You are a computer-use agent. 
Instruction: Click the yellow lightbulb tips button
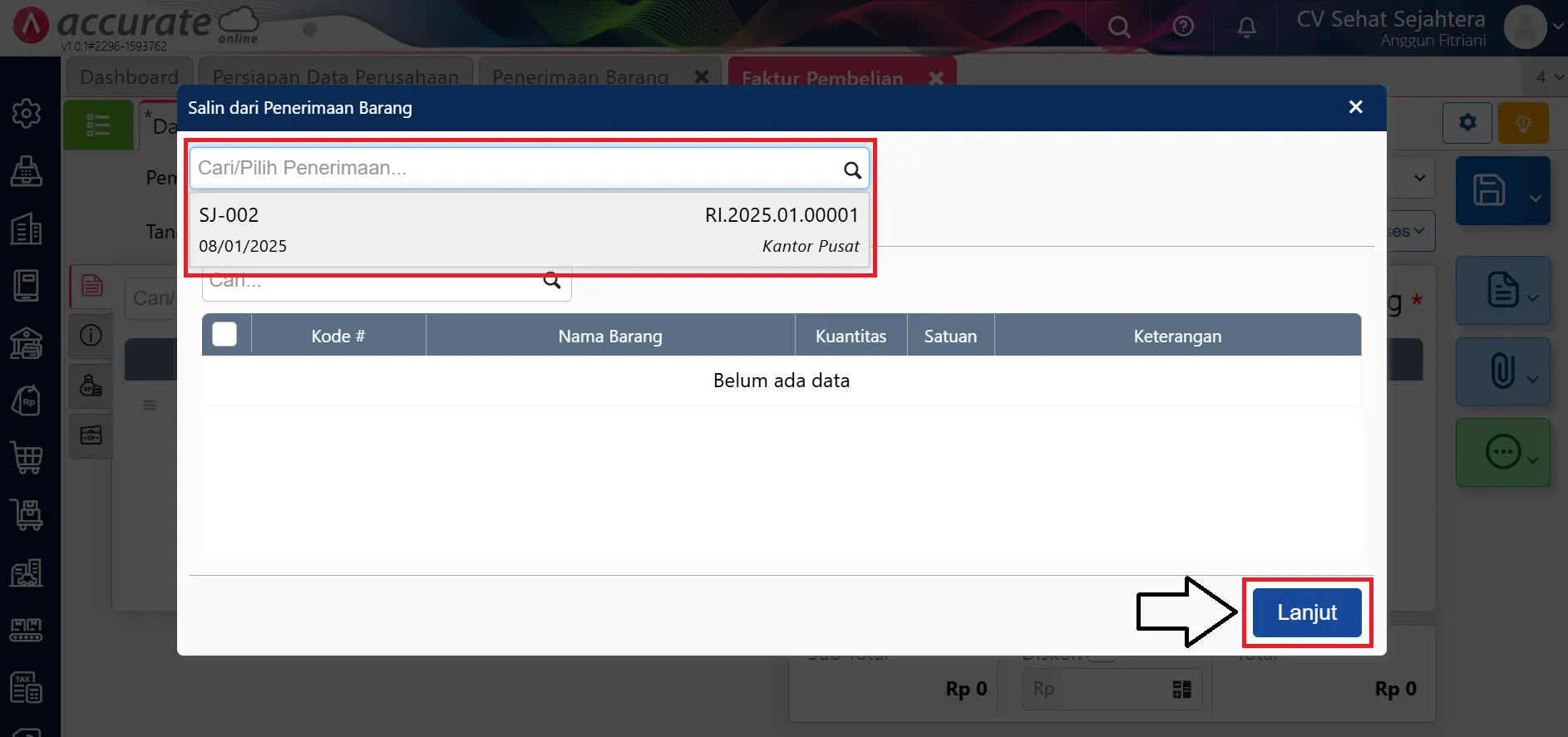tap(1523, 123)
